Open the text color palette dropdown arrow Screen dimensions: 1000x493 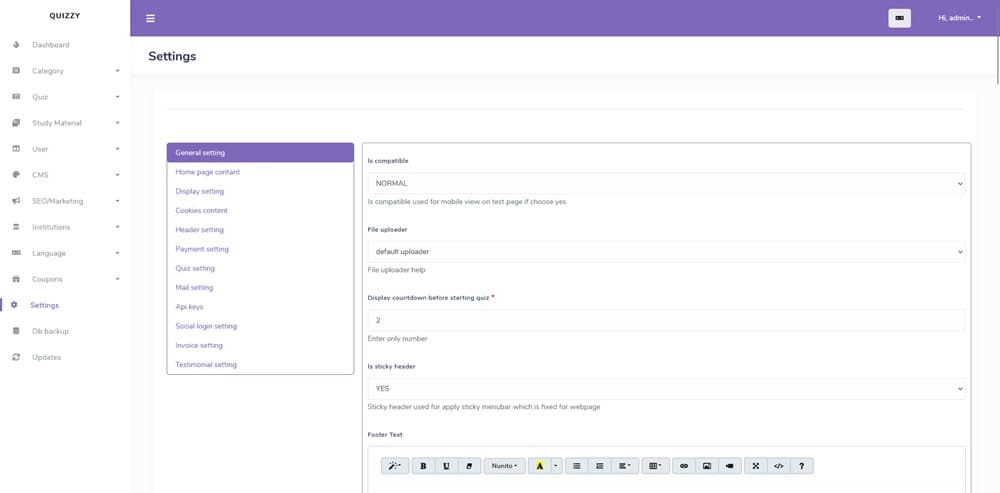tap(556, 466)
